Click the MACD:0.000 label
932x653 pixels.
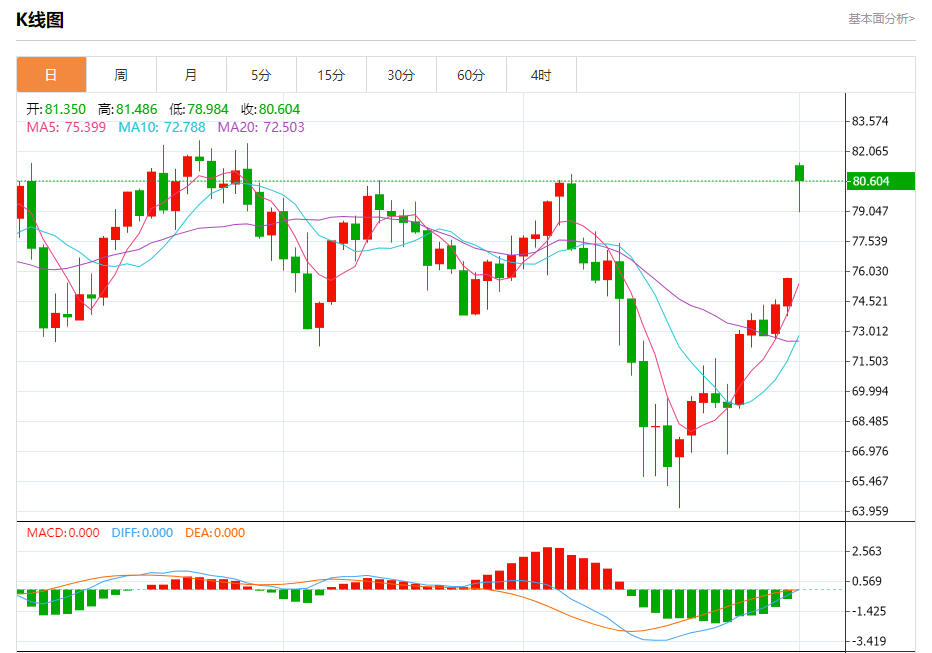pyautogui.click(x=63, y=533)
